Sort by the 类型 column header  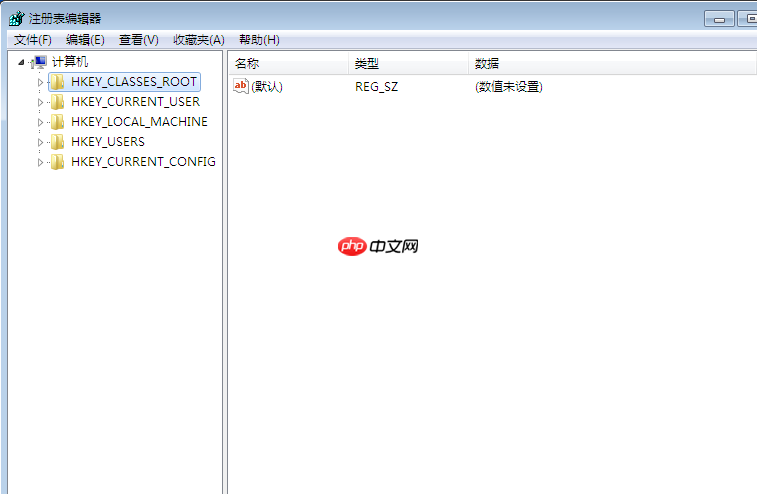click(x=408, y=63)
